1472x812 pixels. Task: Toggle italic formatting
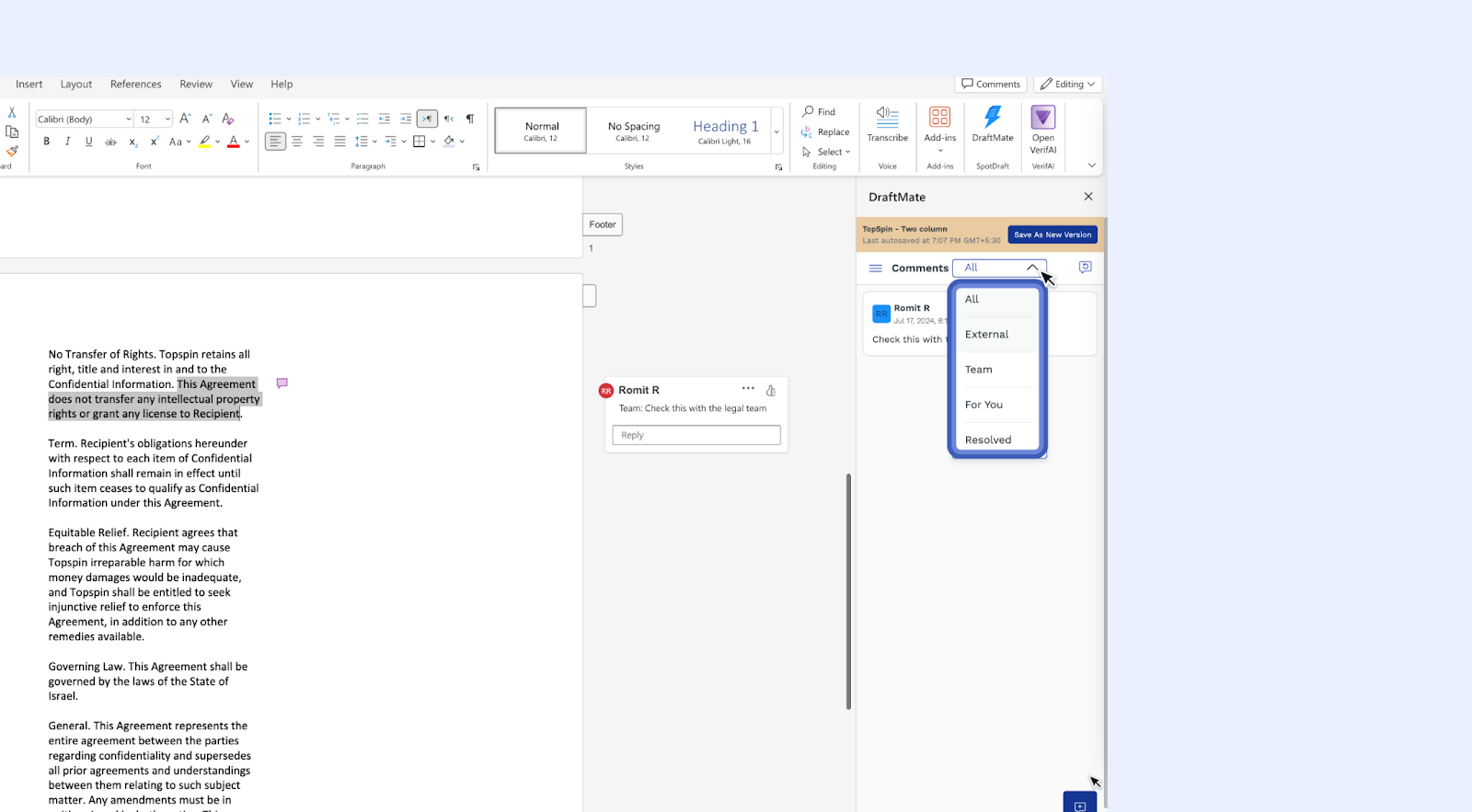coord(67,142)
